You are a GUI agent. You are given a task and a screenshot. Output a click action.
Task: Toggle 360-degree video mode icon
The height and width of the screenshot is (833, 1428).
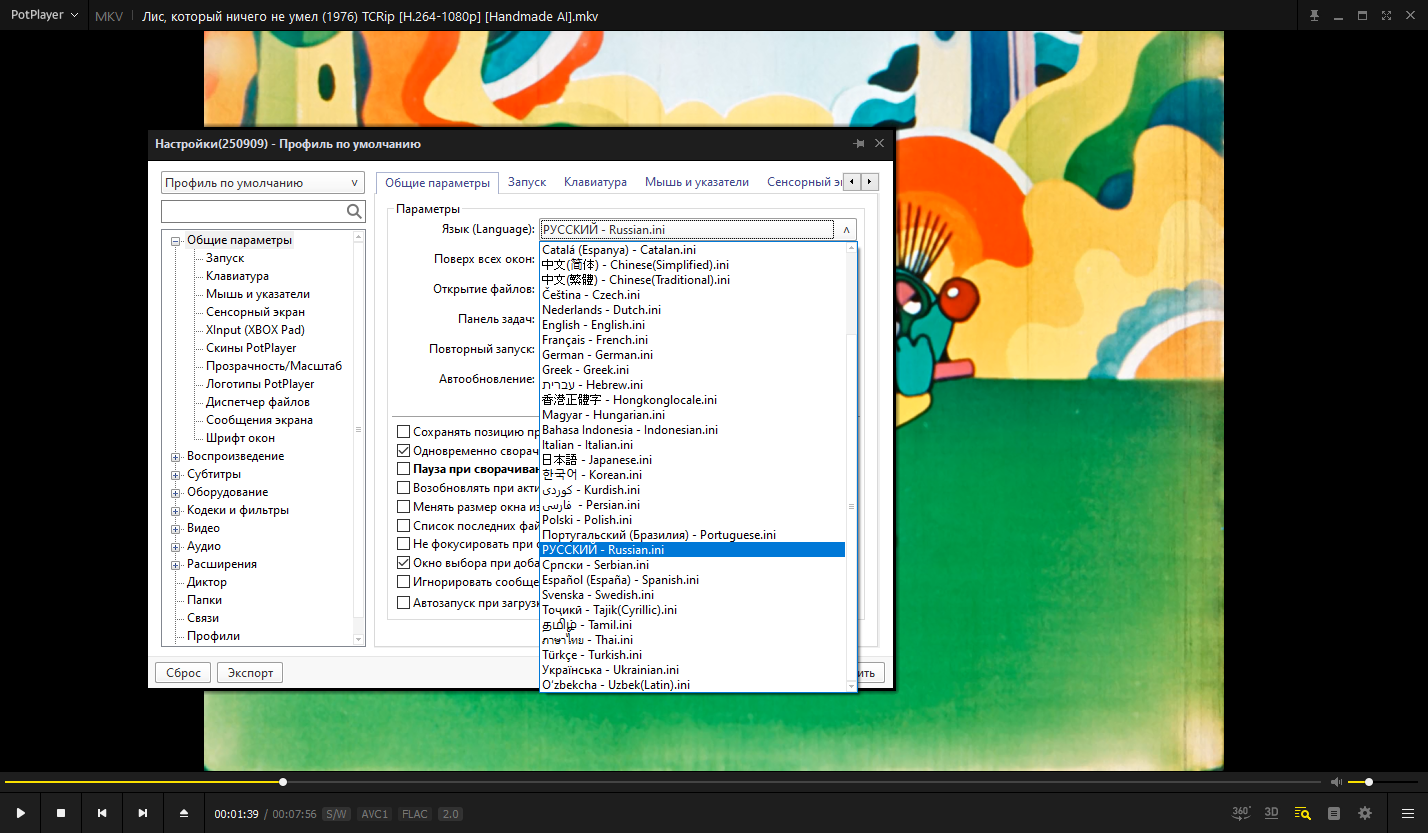[x=1241, y=813]
